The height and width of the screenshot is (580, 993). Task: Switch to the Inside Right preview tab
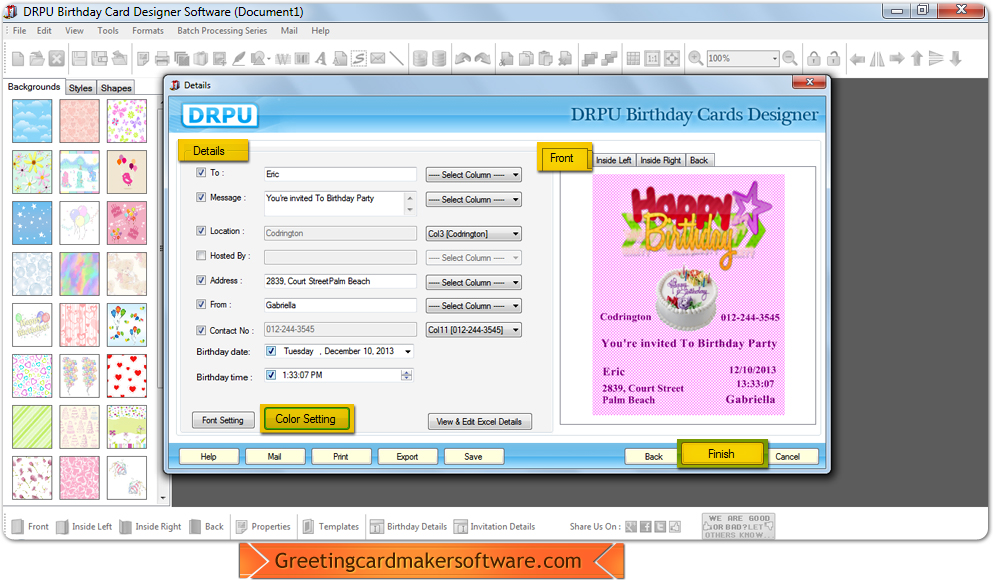pyautogui.click(x=661, y=160)
